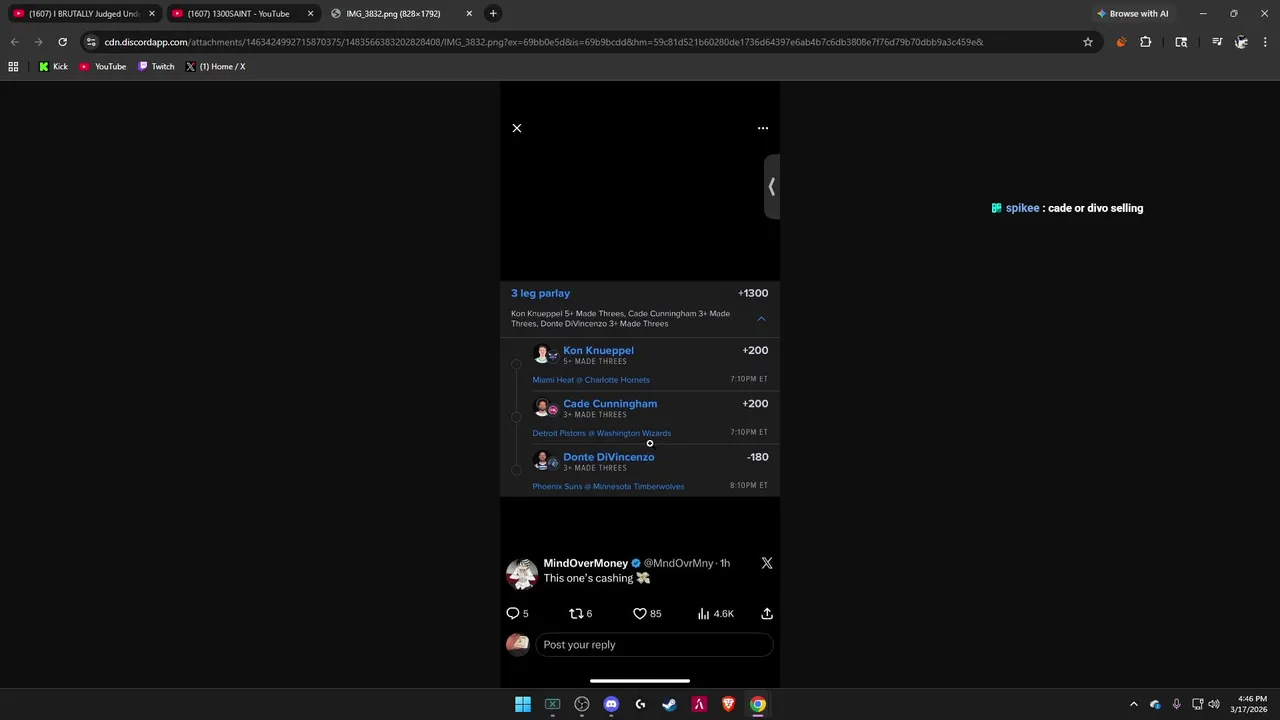Click Cade Cunningham player avatar
This screenshot has width=1280, height=720.
pyautogui.click(x=541, y=407)
